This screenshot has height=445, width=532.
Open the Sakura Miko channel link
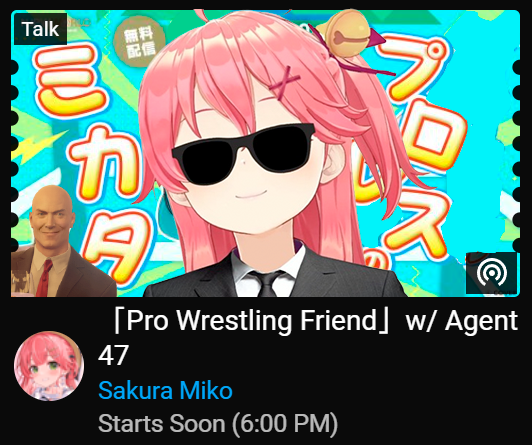(165, 390)
